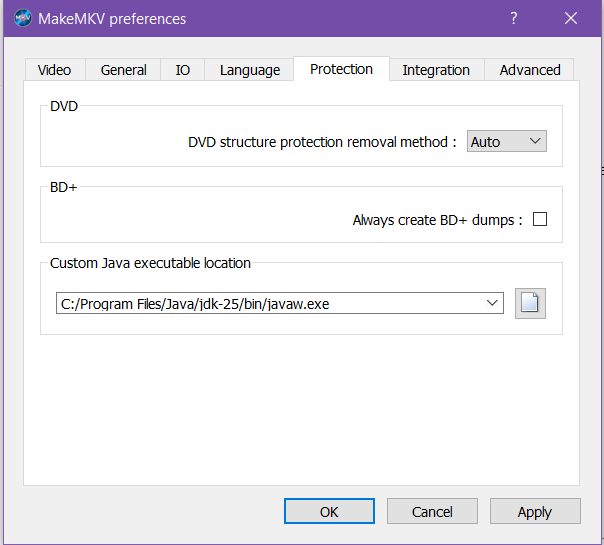Select the Protection tab
Screen dimensions: 604x545
(x=341, y=69)
